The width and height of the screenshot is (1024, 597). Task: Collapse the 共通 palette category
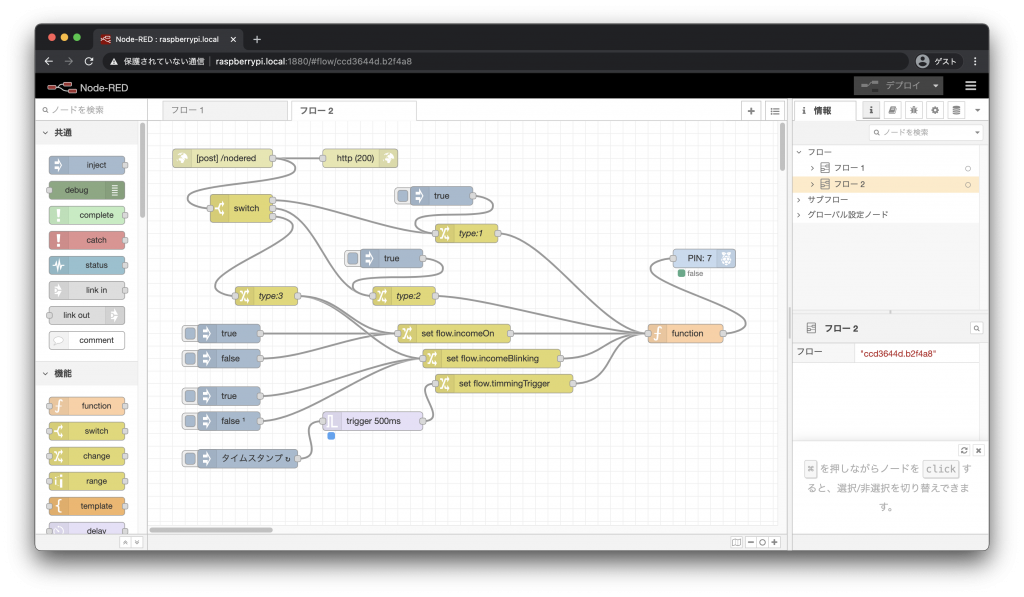pyautogui.click(x=46, y=133)
